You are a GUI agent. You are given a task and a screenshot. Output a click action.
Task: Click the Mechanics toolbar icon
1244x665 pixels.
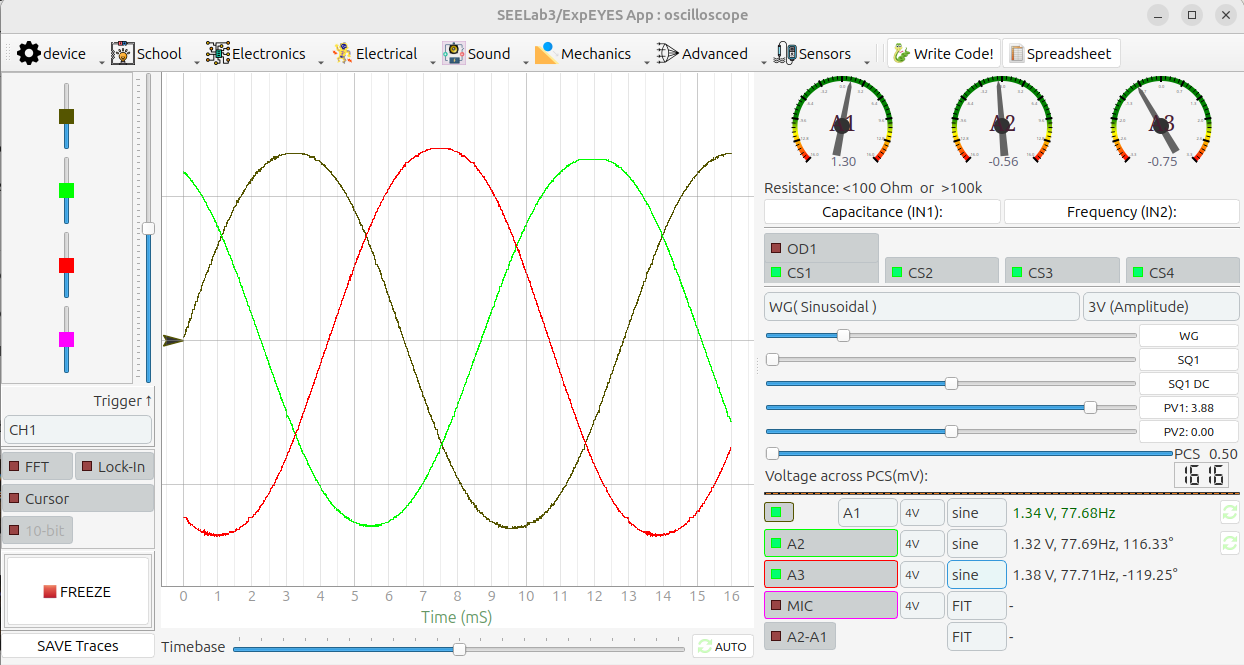[545, 54]
